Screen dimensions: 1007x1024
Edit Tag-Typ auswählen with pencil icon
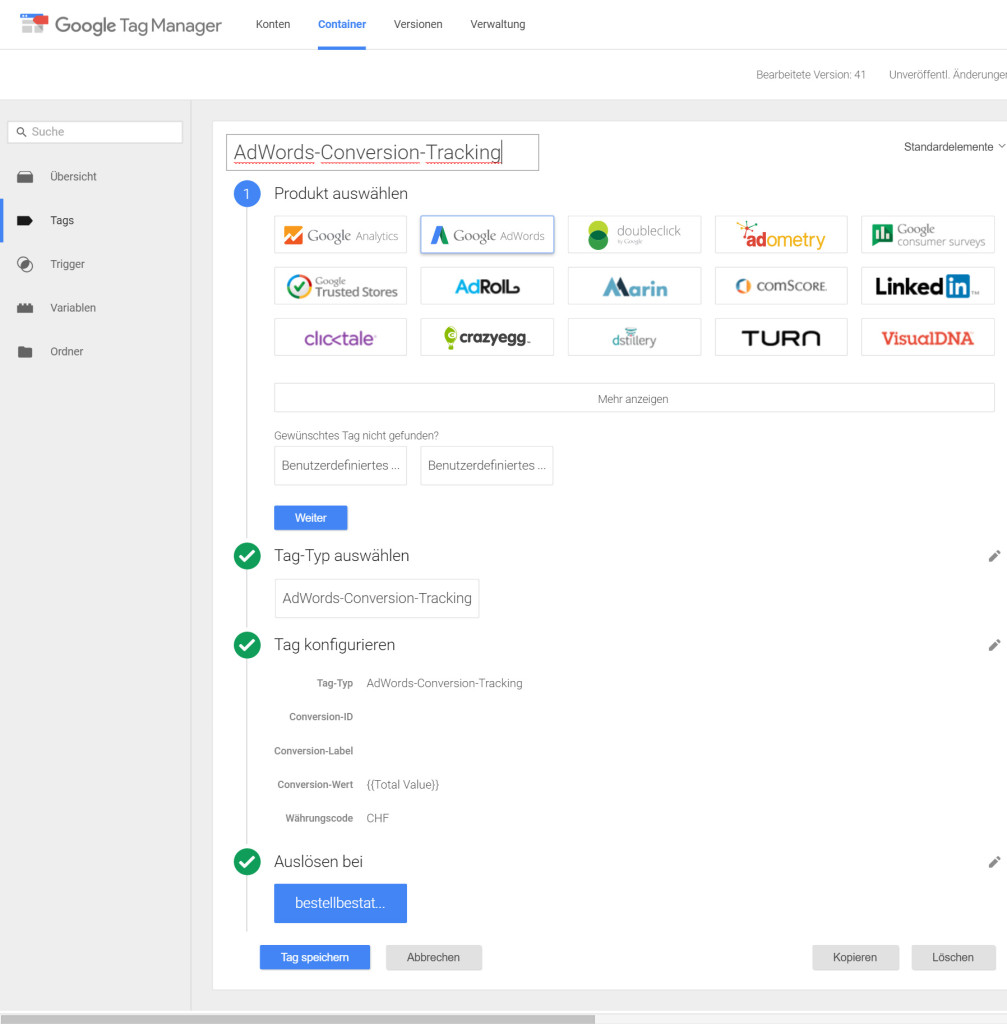[994, 556]
